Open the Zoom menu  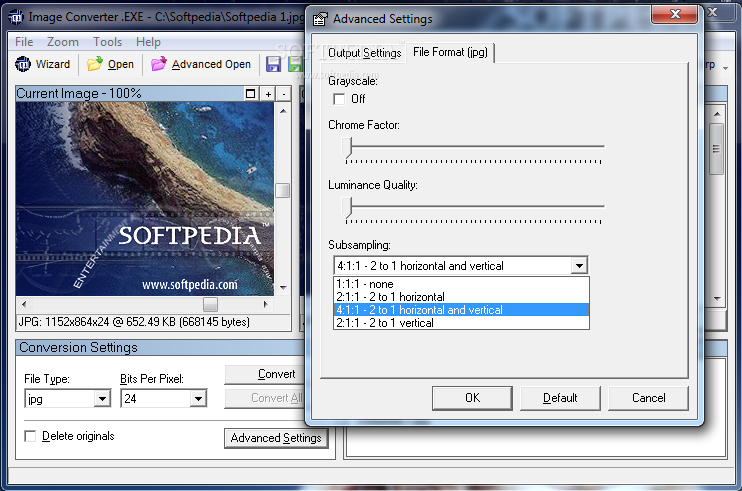tap(62, 42)
